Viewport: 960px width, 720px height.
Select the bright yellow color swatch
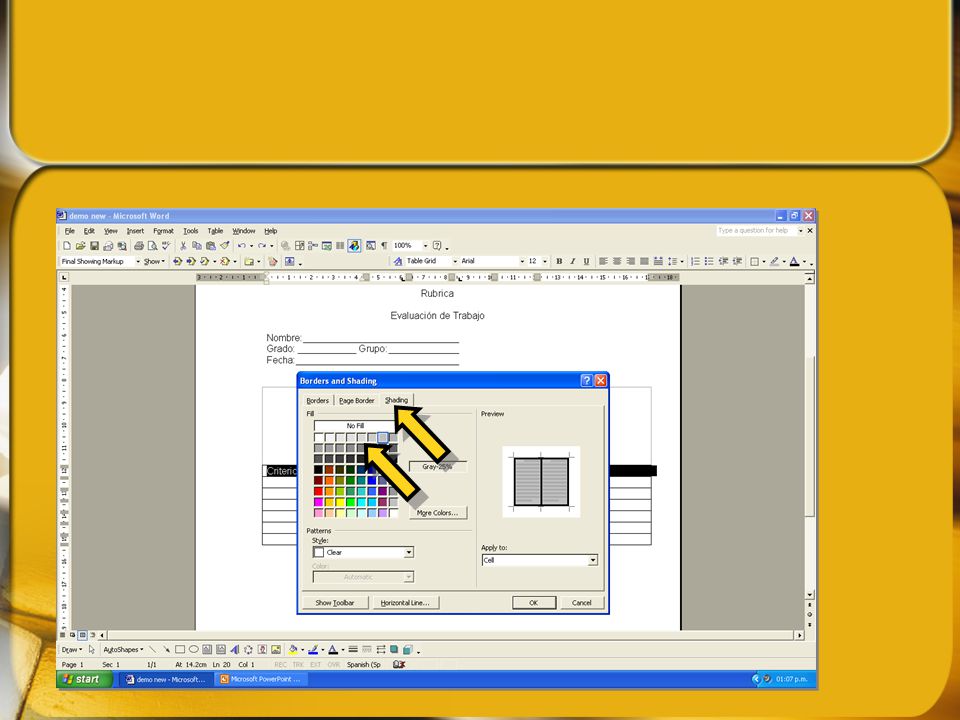pos(340,502)
